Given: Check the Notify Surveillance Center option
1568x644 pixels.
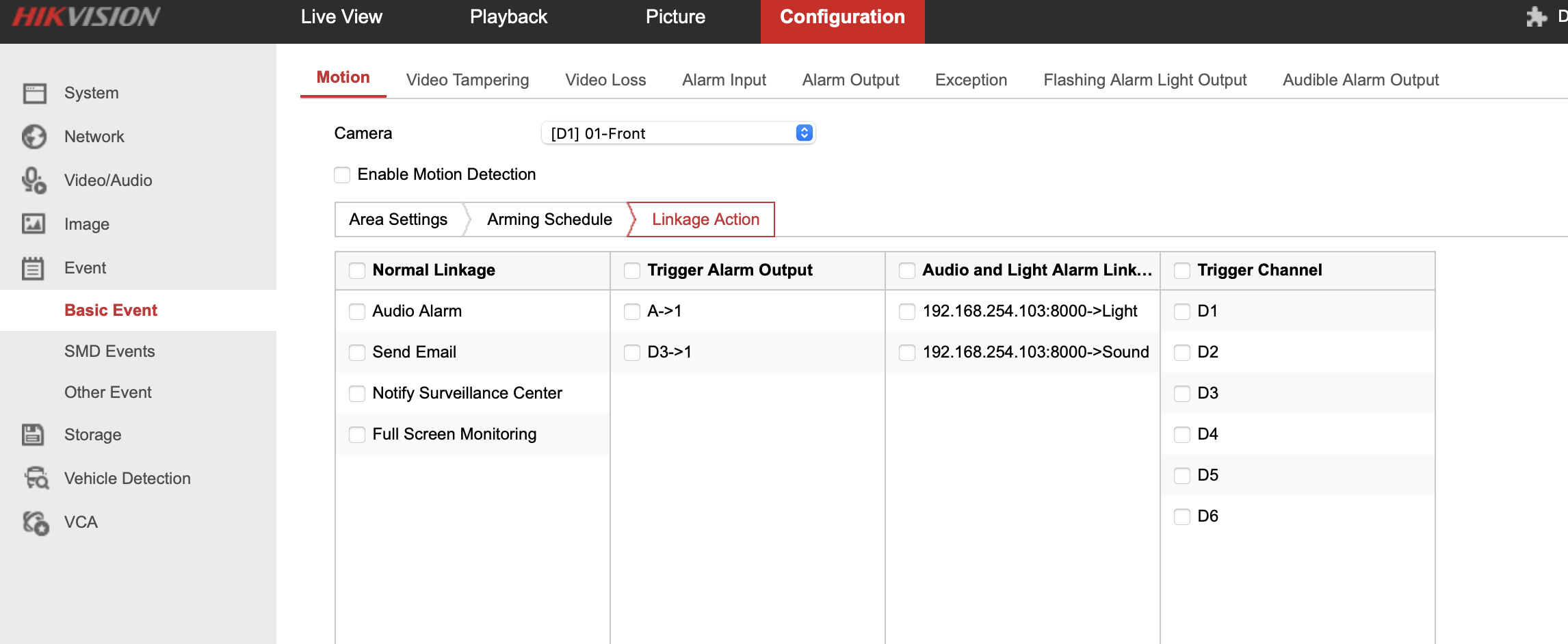Looking at the screenshot, I should [356, 393].
